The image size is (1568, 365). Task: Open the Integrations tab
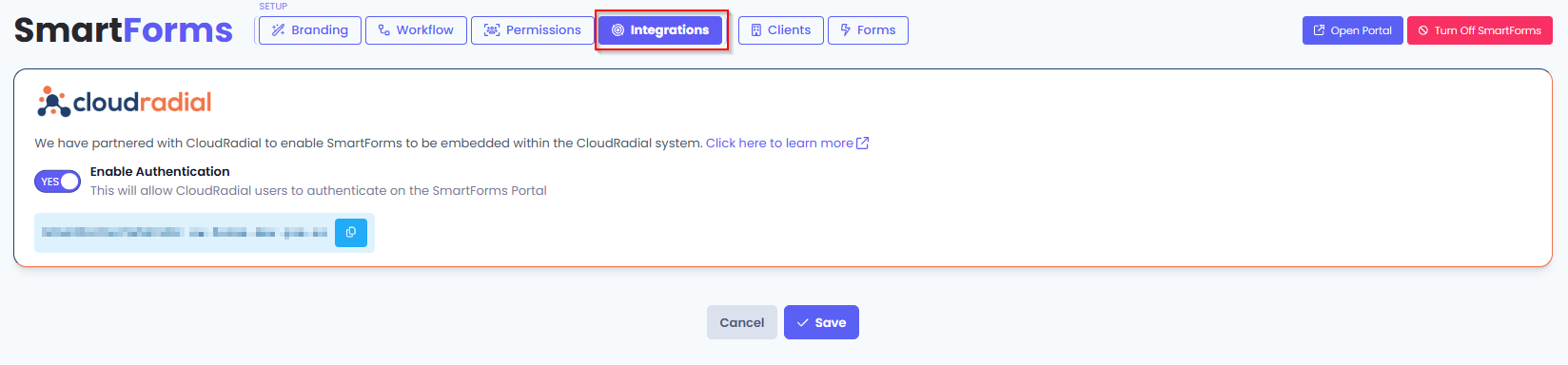point(661,30)
